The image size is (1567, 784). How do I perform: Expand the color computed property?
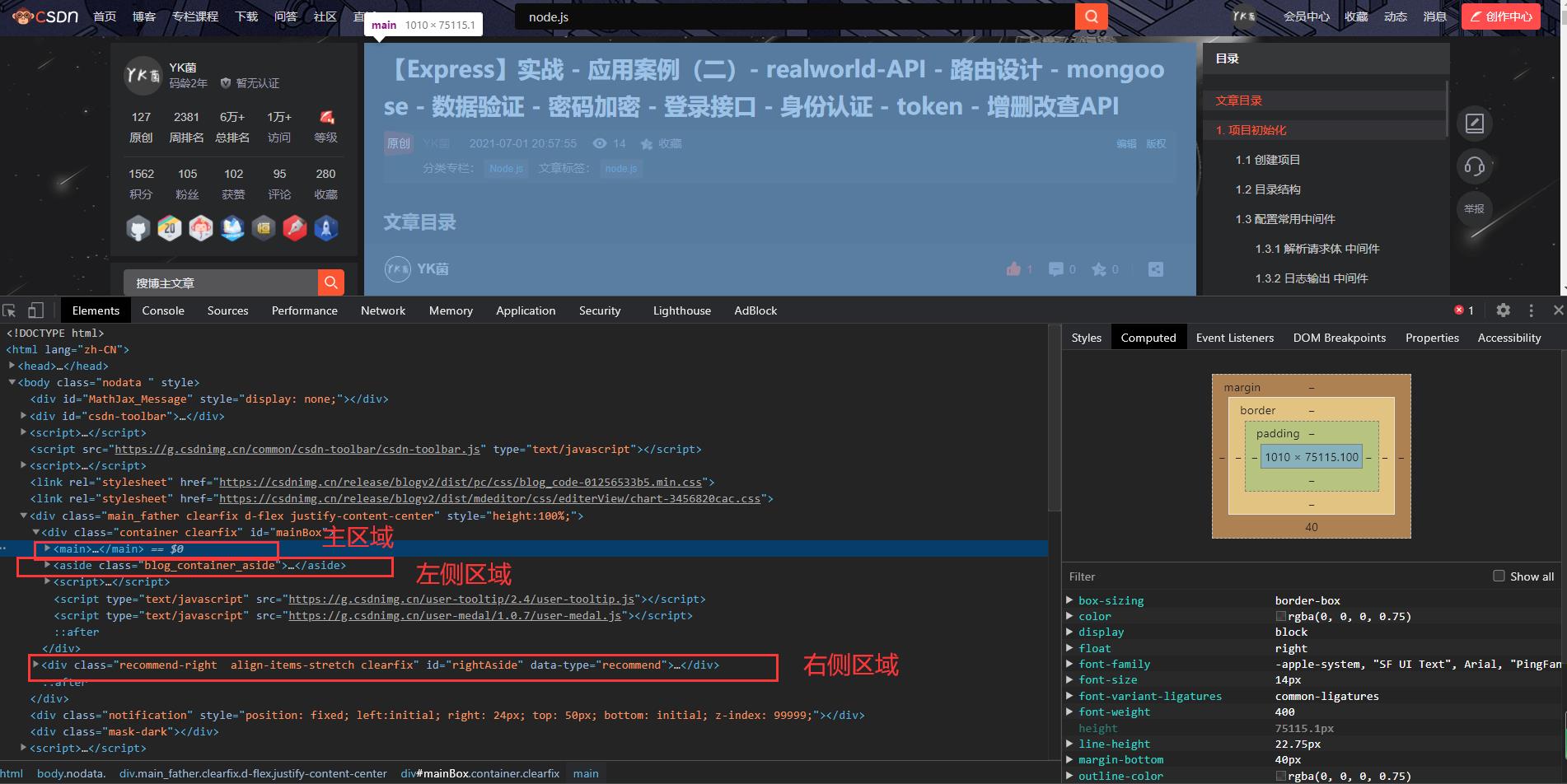coord(1070,616)
